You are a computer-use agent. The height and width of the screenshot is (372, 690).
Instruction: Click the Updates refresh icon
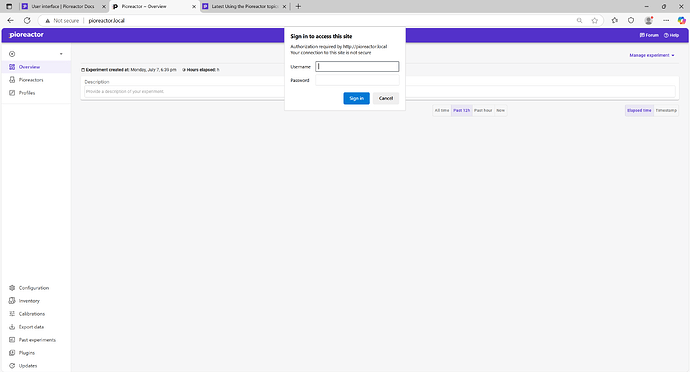[12, 366]
